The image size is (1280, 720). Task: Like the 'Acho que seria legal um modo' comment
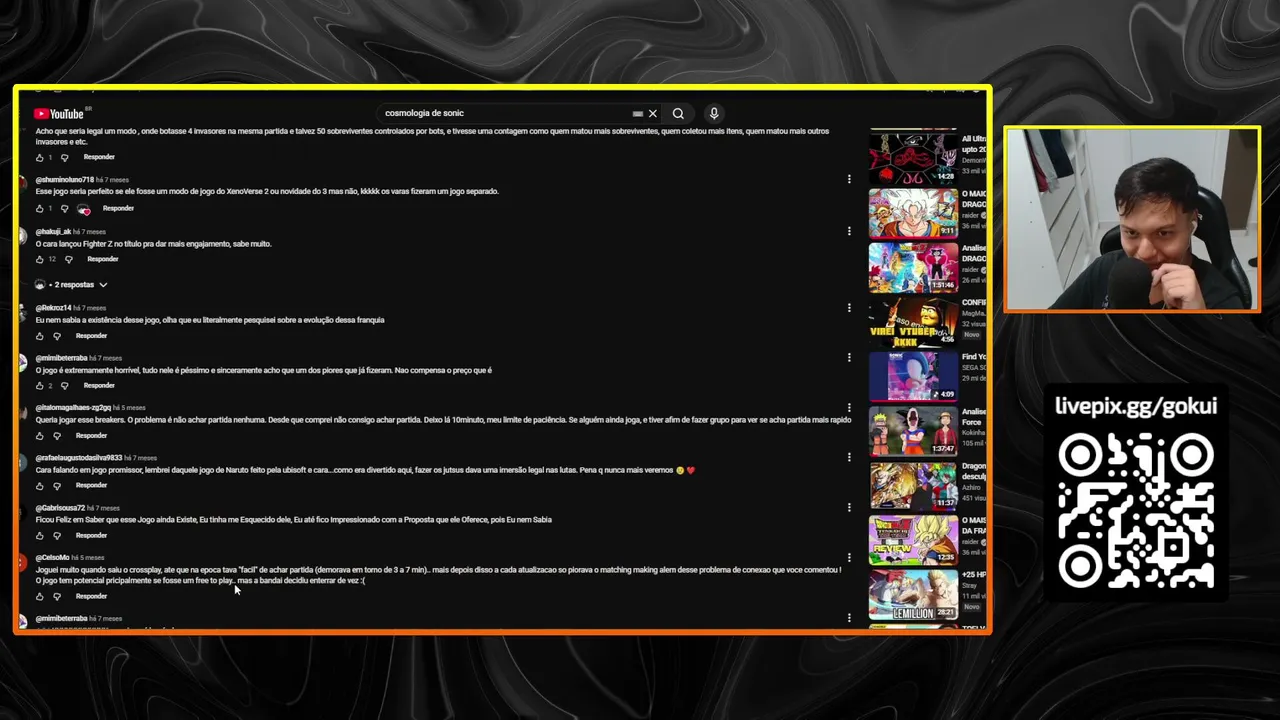pos(40,158)
